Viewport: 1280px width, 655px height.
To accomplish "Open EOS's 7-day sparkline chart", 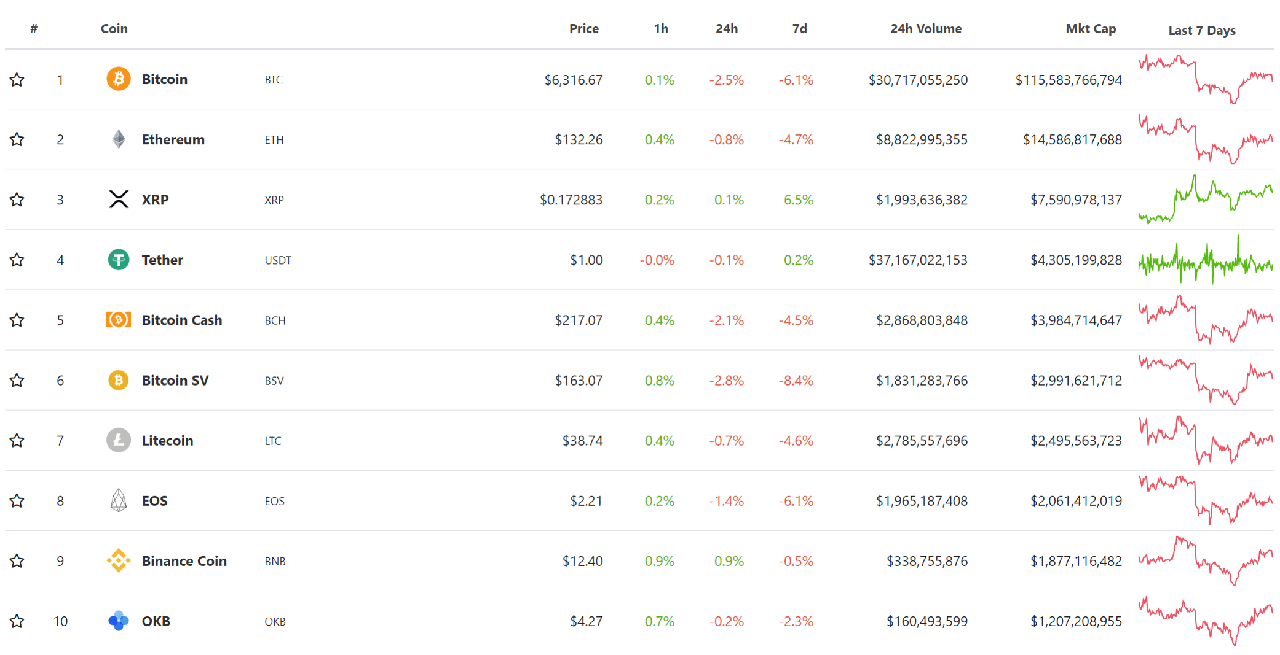I will pos(1206,500).
